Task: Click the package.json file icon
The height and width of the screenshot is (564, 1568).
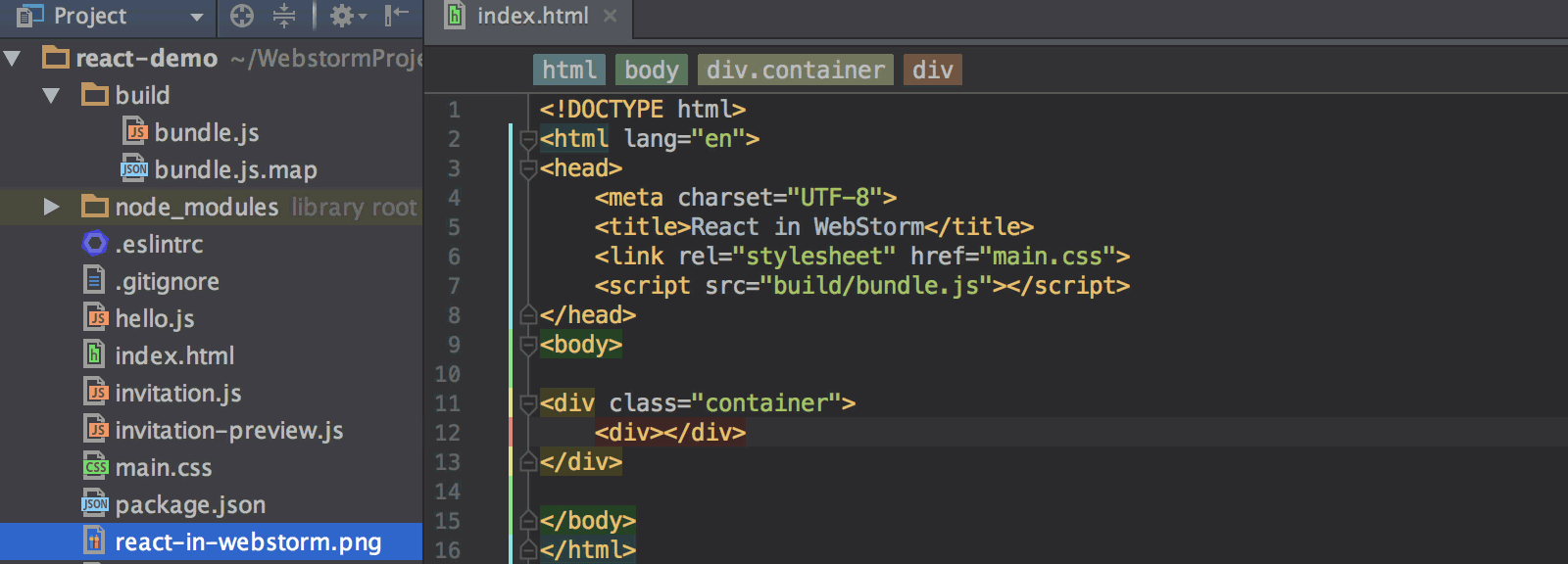Action: coord(95,504)
